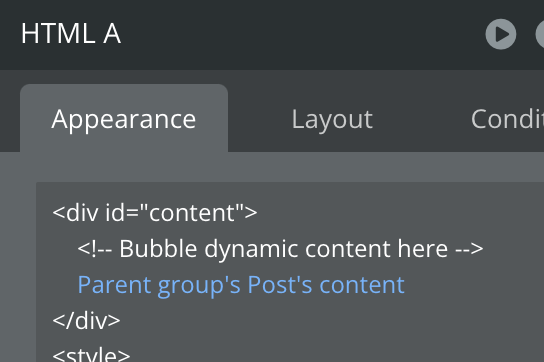
Task: Click the word "here" in the comment
Action: (x=423, y=249)
